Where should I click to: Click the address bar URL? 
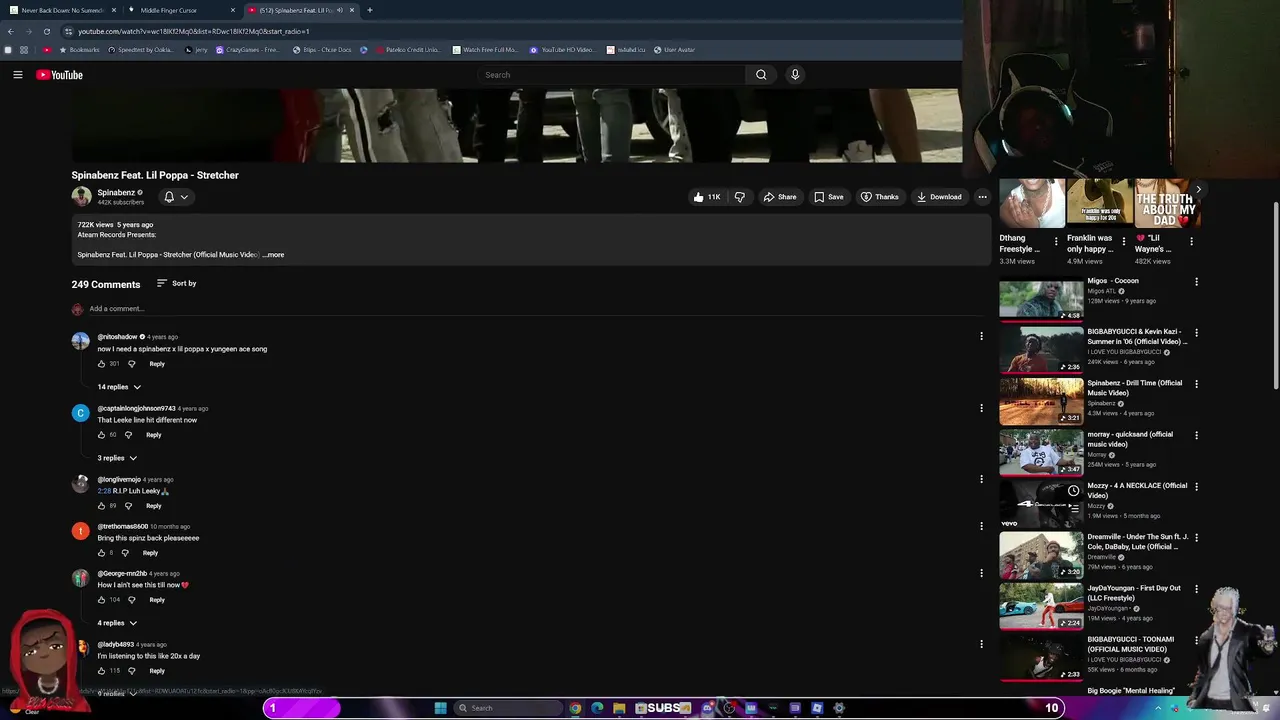pyautogui.click(x=194, y=31)
